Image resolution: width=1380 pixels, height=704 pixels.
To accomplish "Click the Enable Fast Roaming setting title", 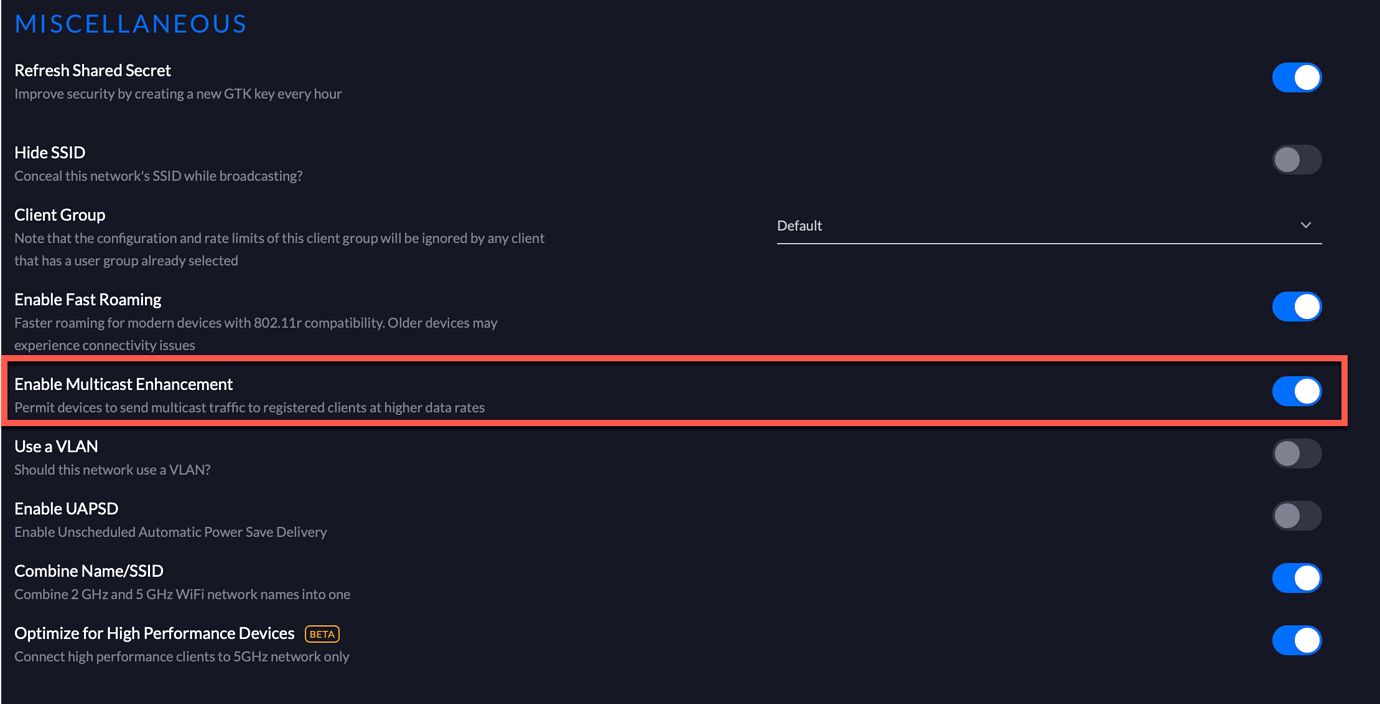I will (87, 299).
